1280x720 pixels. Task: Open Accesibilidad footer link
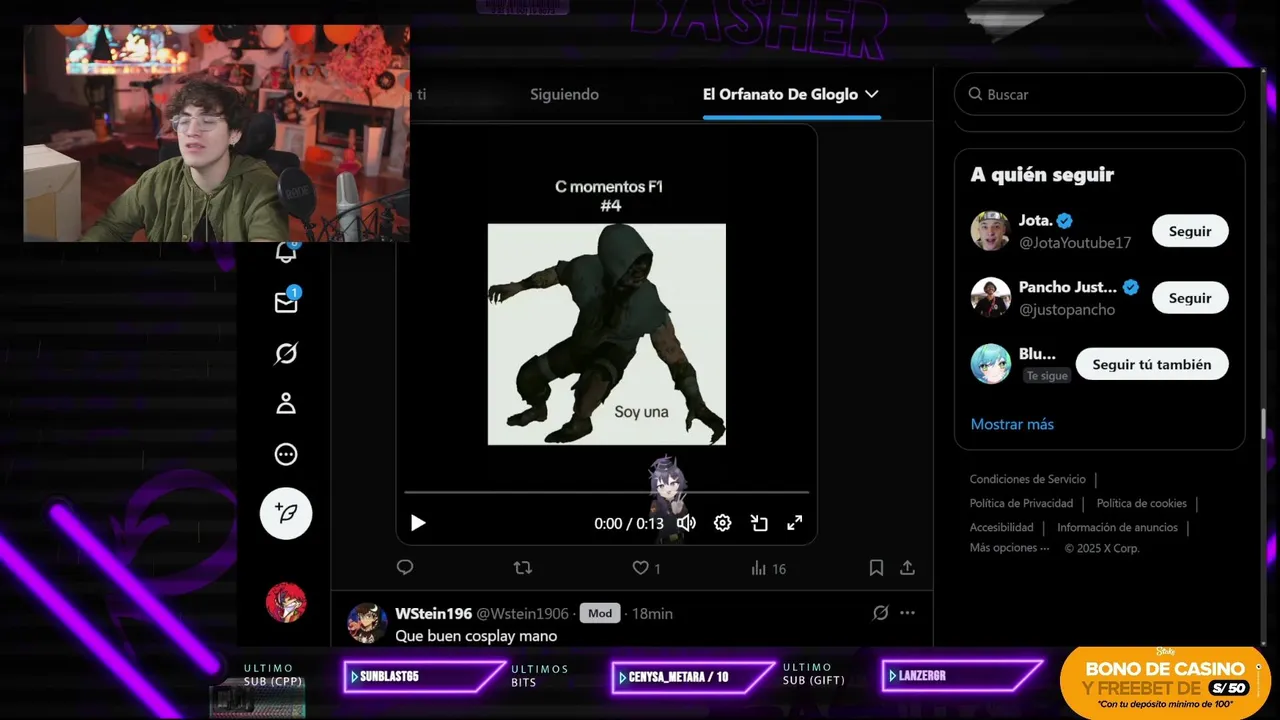[x=1001, y=527]
